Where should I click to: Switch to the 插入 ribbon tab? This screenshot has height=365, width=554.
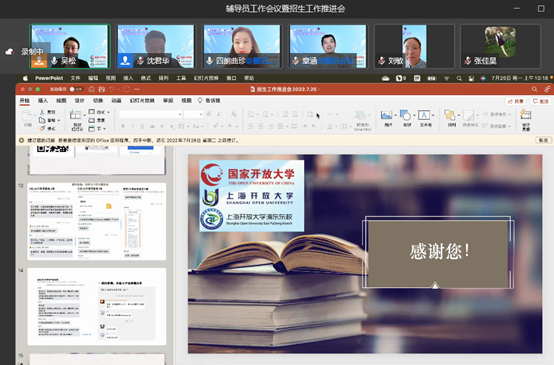[x=43, y=101]
